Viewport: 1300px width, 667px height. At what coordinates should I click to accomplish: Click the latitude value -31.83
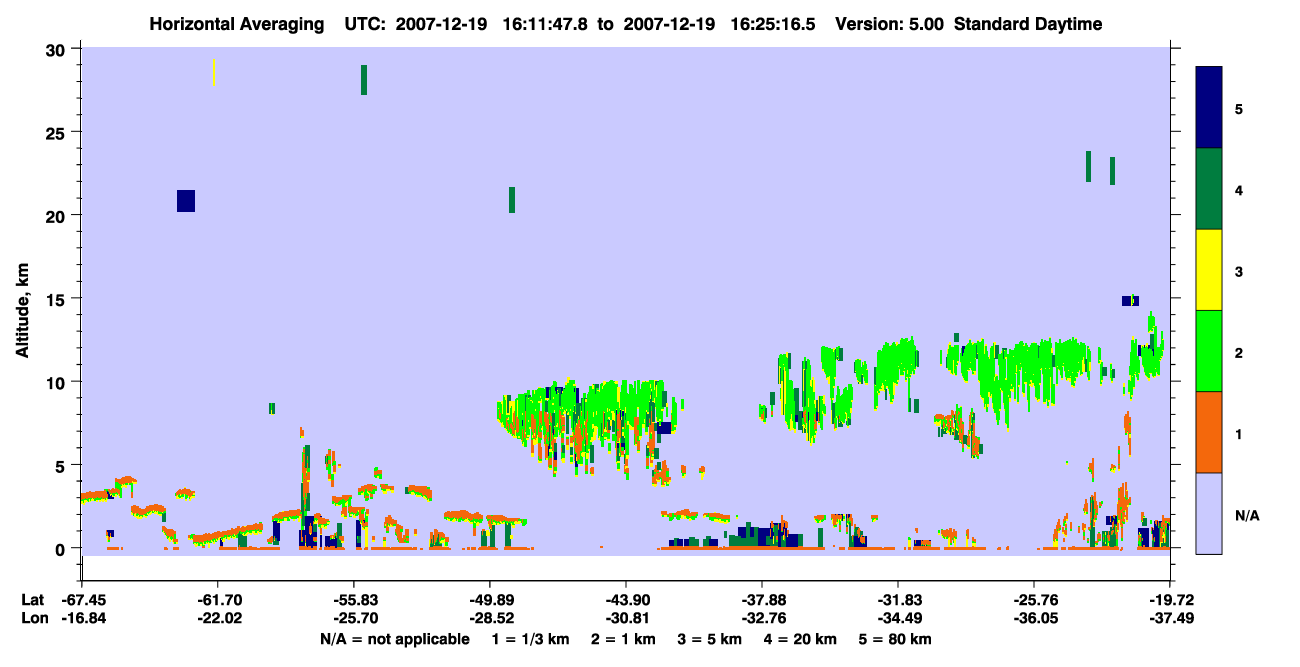(x=898, y=600)
